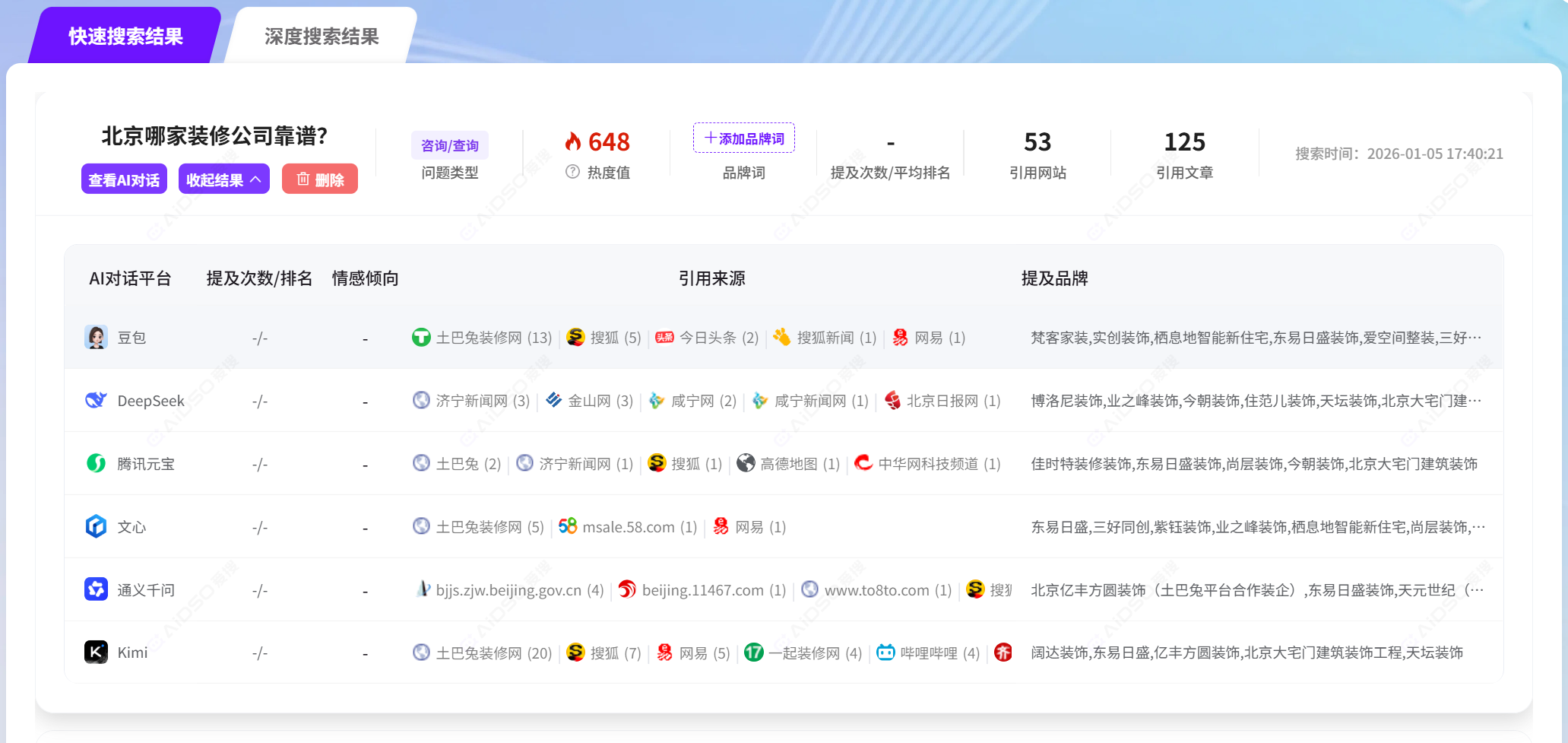
Task: Click 金山网 icon in DeepSeek row
Action: [554, 400]
